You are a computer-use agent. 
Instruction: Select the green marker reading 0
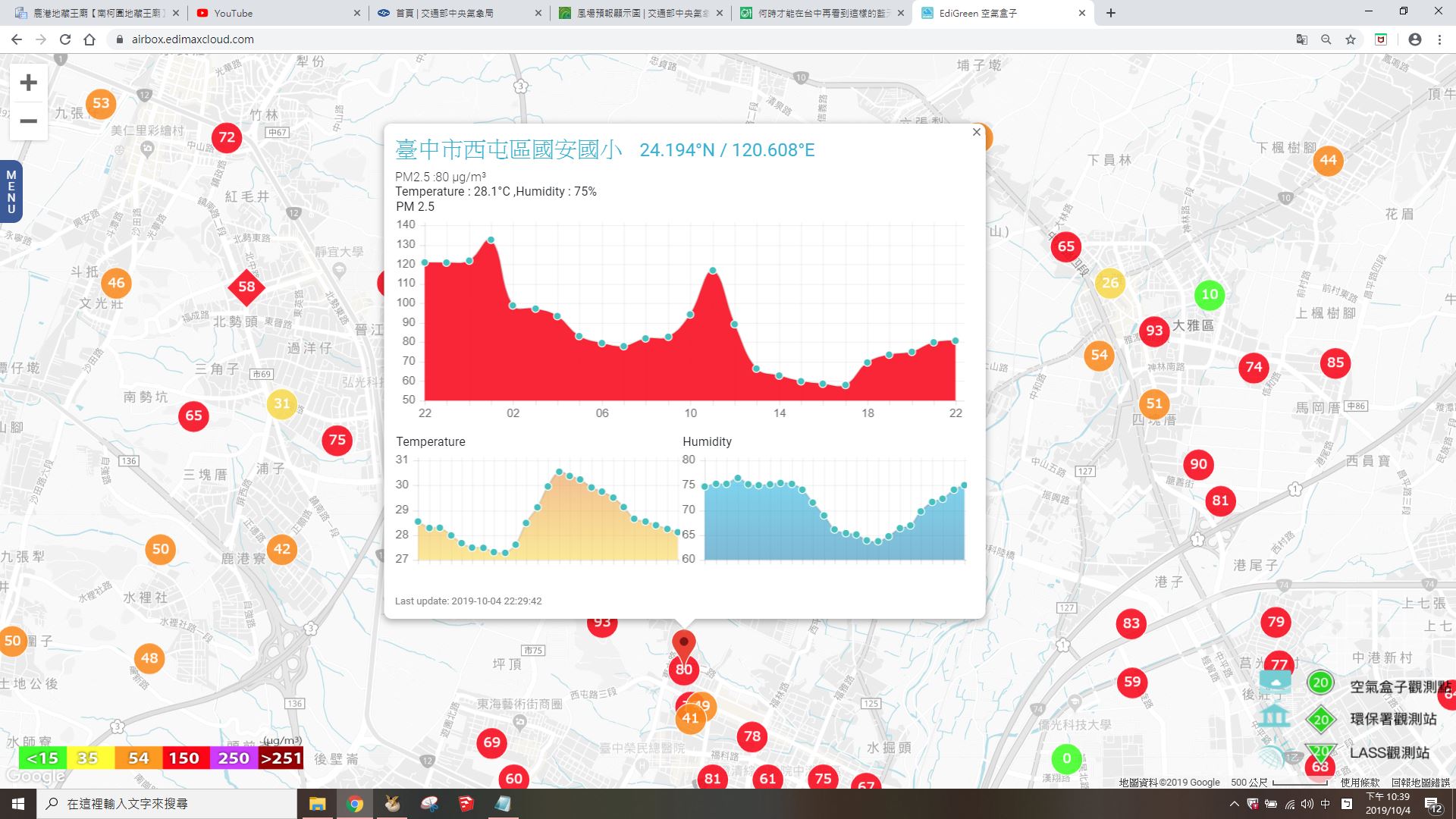click(x=1067, y=759)
